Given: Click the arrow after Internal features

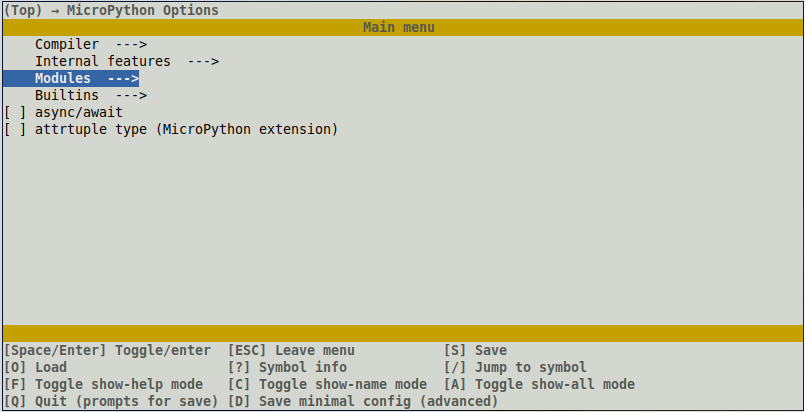Looking at the screenshot, I should (x=204, y=62).
